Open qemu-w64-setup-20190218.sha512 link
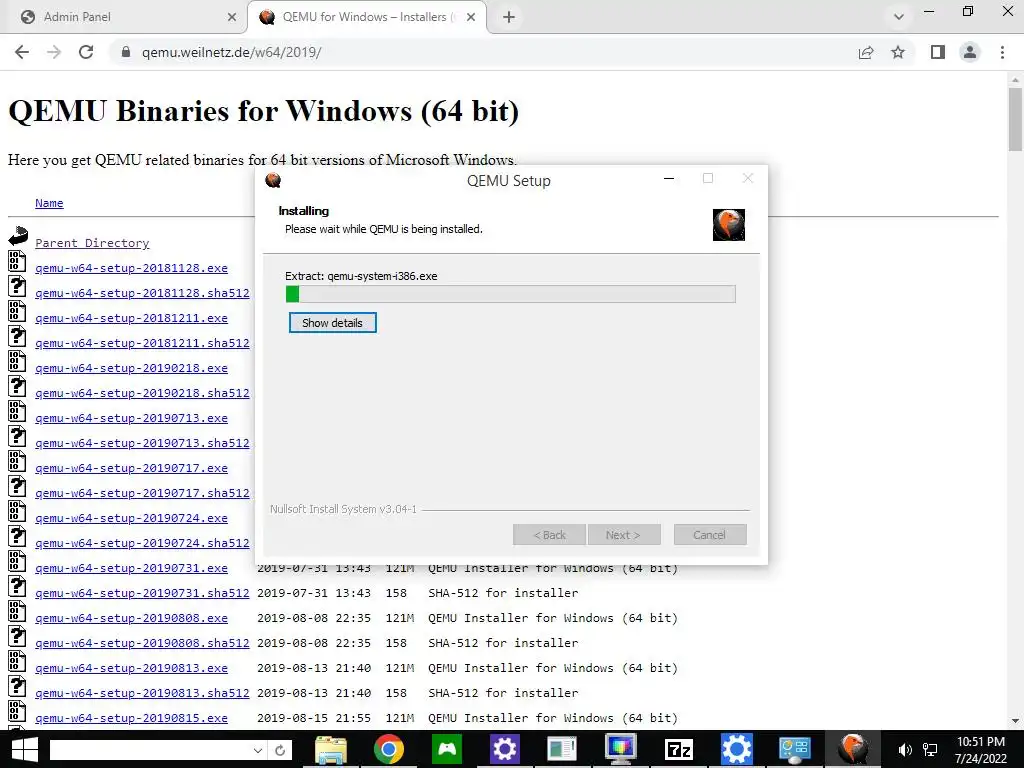The image size is (1024, 768). pyautogui.click(x=142, y=393)
